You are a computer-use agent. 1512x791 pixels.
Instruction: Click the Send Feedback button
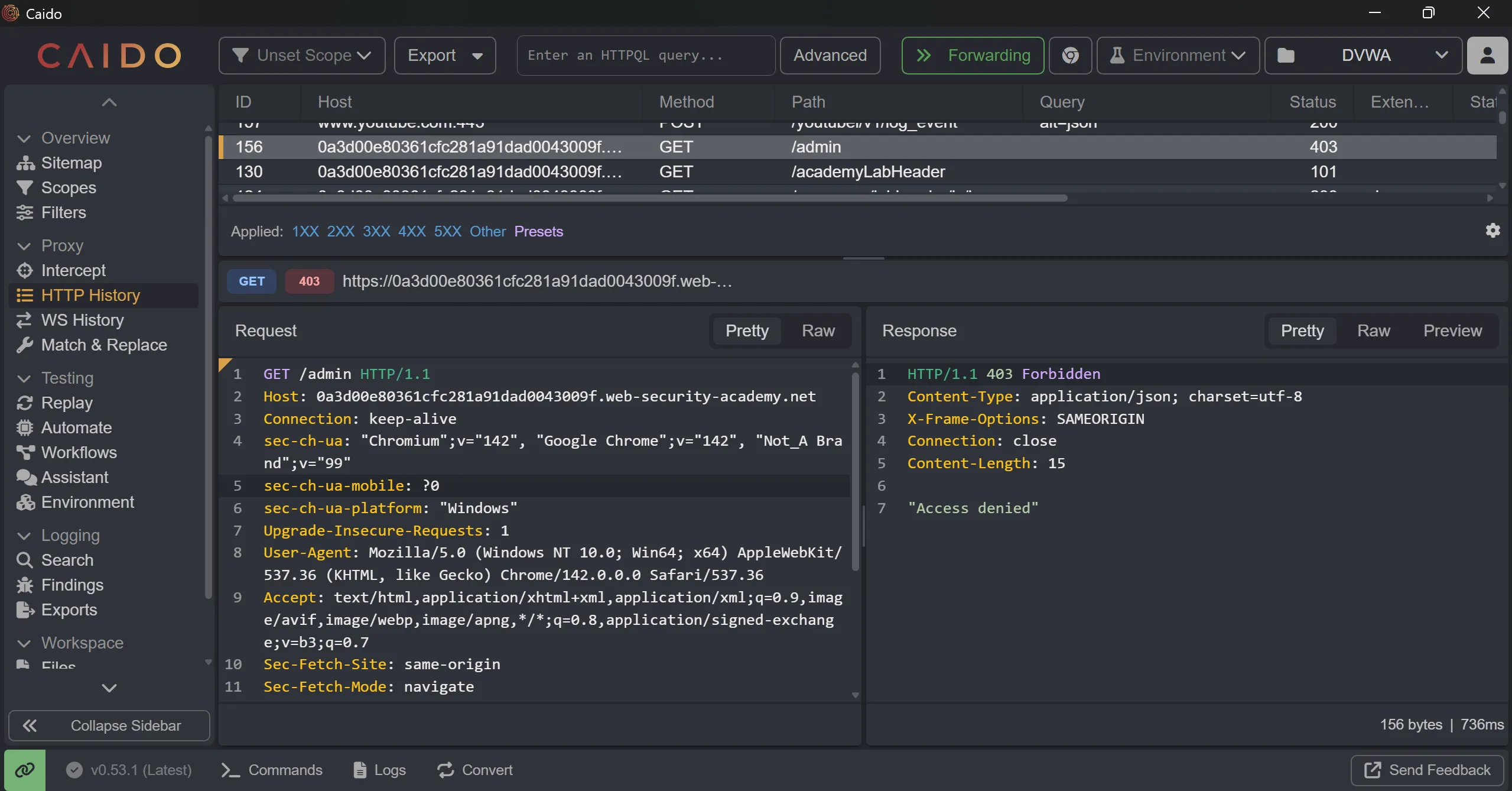(1427, 770)
